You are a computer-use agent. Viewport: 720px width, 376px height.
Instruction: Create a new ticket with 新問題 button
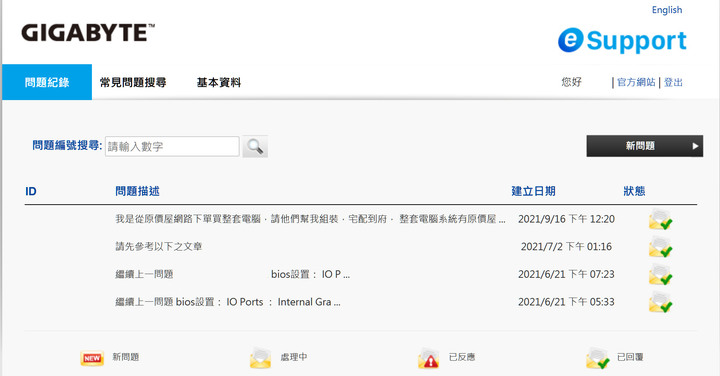tap(645, 146)
